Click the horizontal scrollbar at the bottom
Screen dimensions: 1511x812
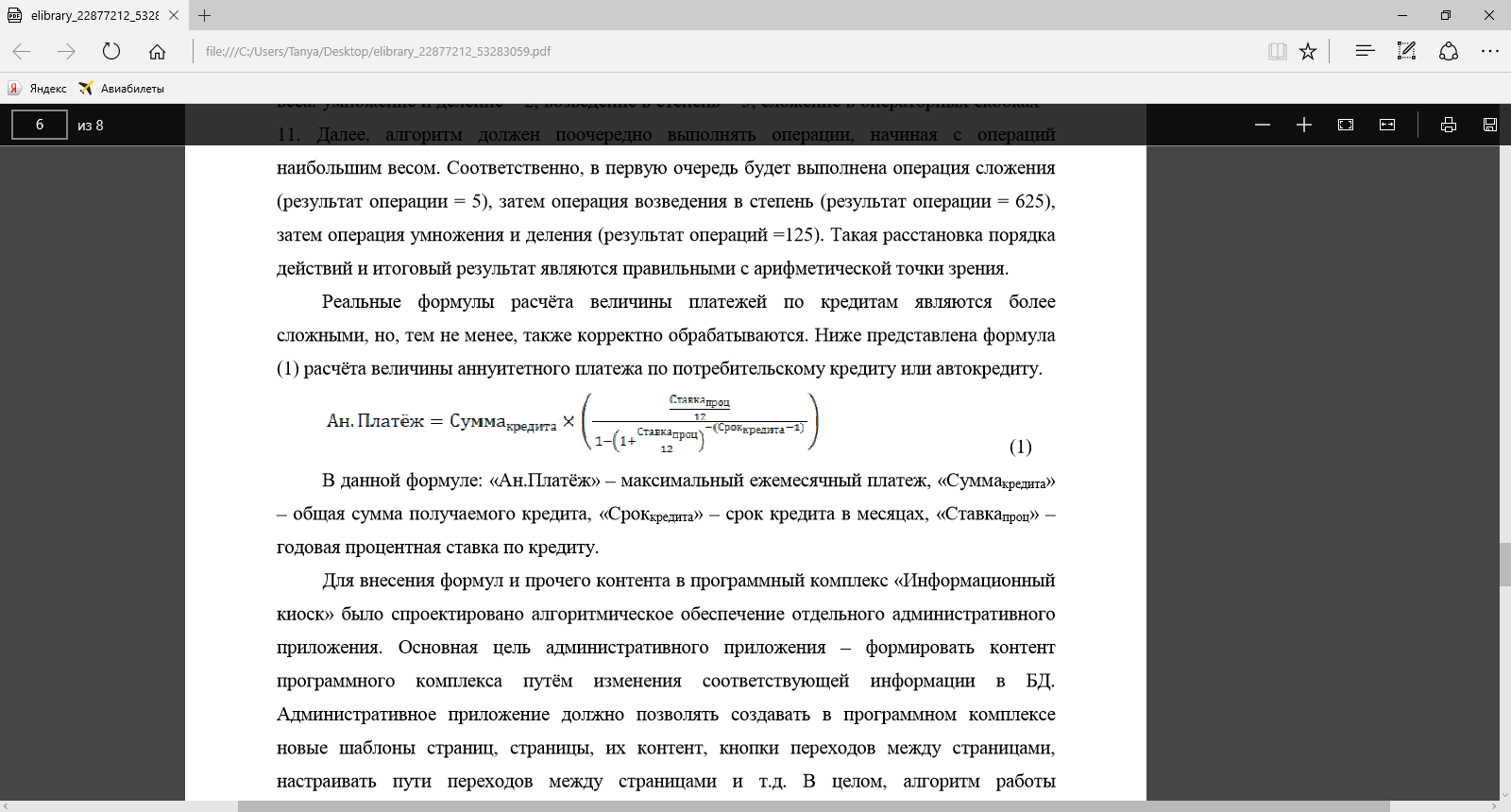pyautogui.click(x=812, y=806)
